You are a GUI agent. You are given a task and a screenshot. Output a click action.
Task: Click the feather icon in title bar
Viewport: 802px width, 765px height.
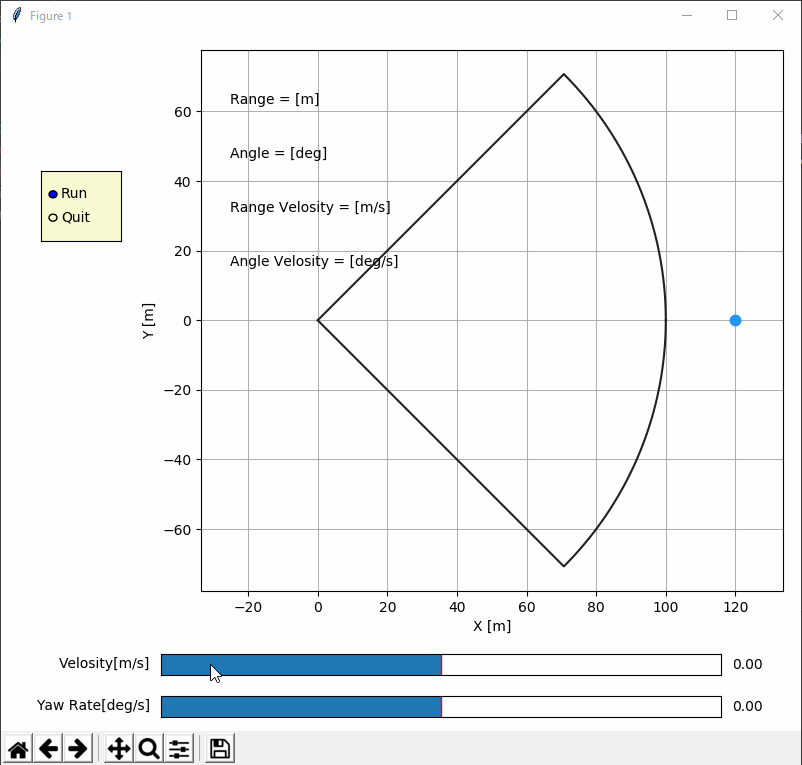16,15
